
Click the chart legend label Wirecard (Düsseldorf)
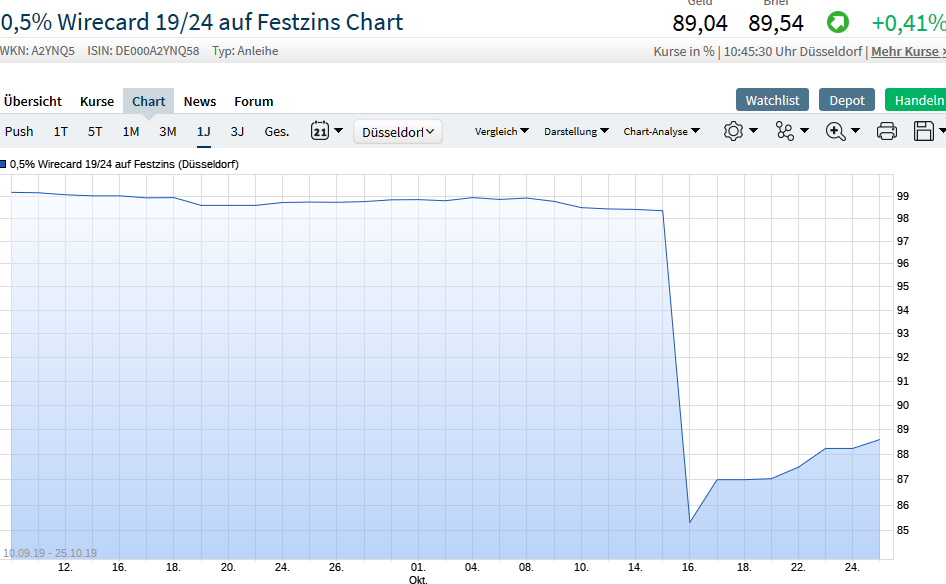(124, 164)
